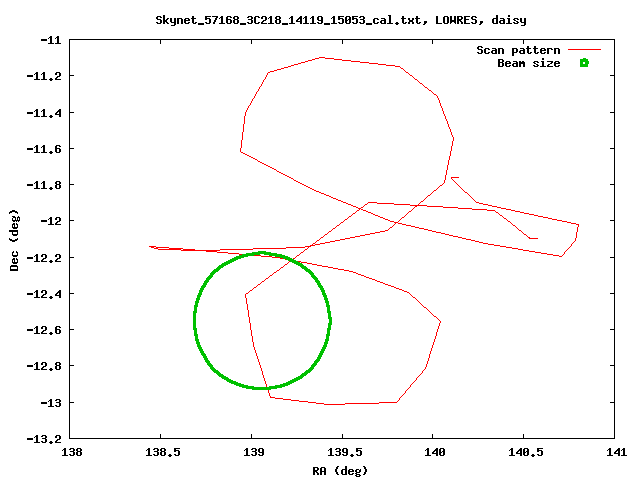This screenshot has height=480, width=640.
Task: Click the x-axis tick label 139.5
Action: 344,452
